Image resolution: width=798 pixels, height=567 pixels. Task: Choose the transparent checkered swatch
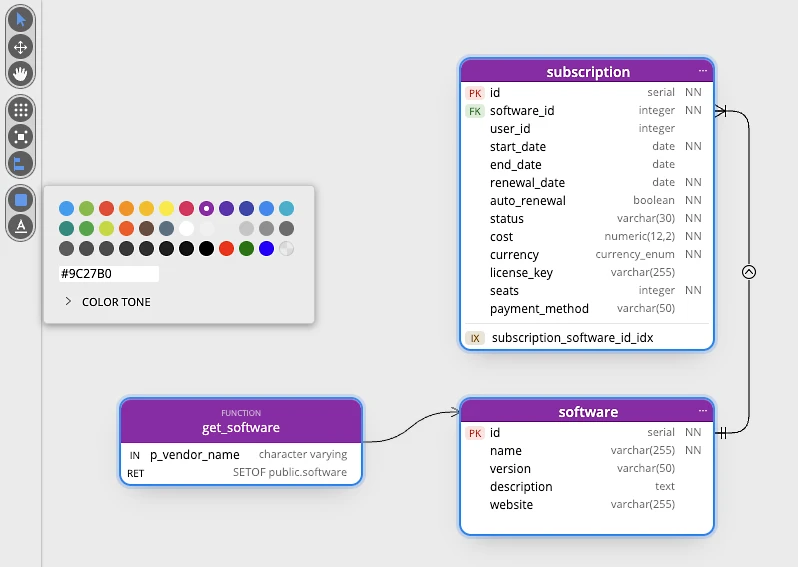[287, 248]
